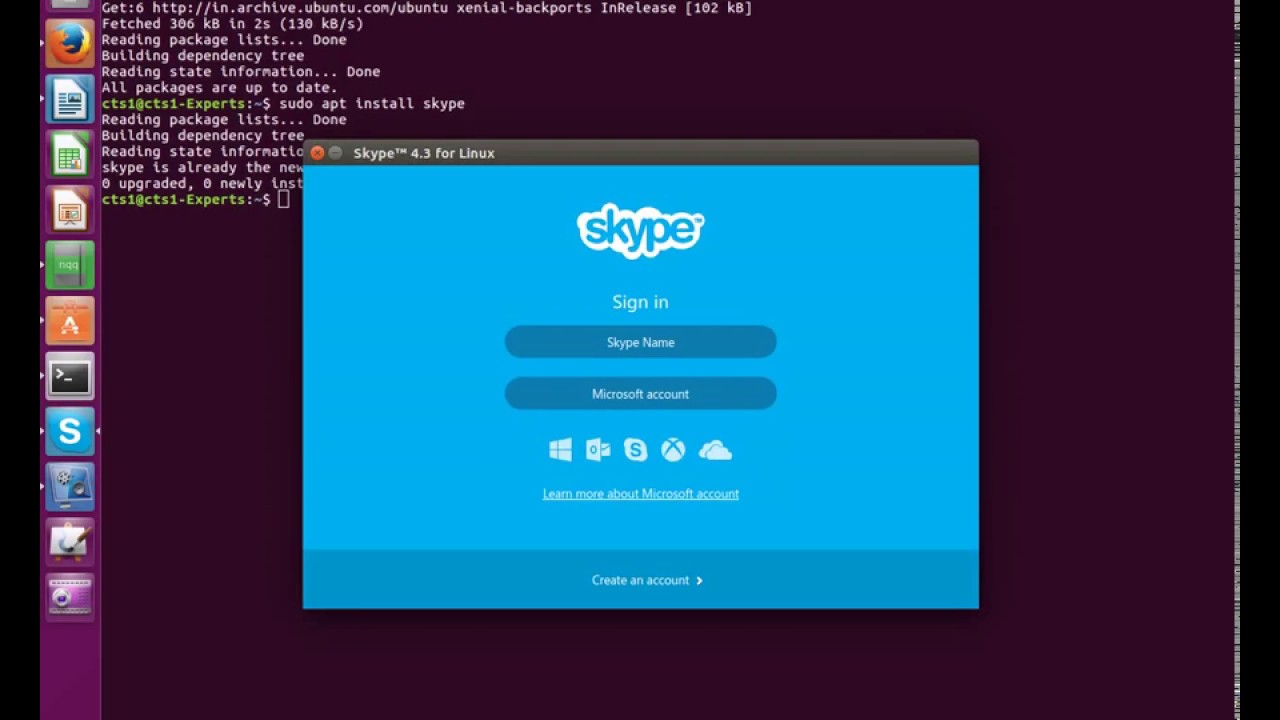The image size is (1280, 720).
Task: Open the drawing easel application icon
Action: click(x=70, y=543)
